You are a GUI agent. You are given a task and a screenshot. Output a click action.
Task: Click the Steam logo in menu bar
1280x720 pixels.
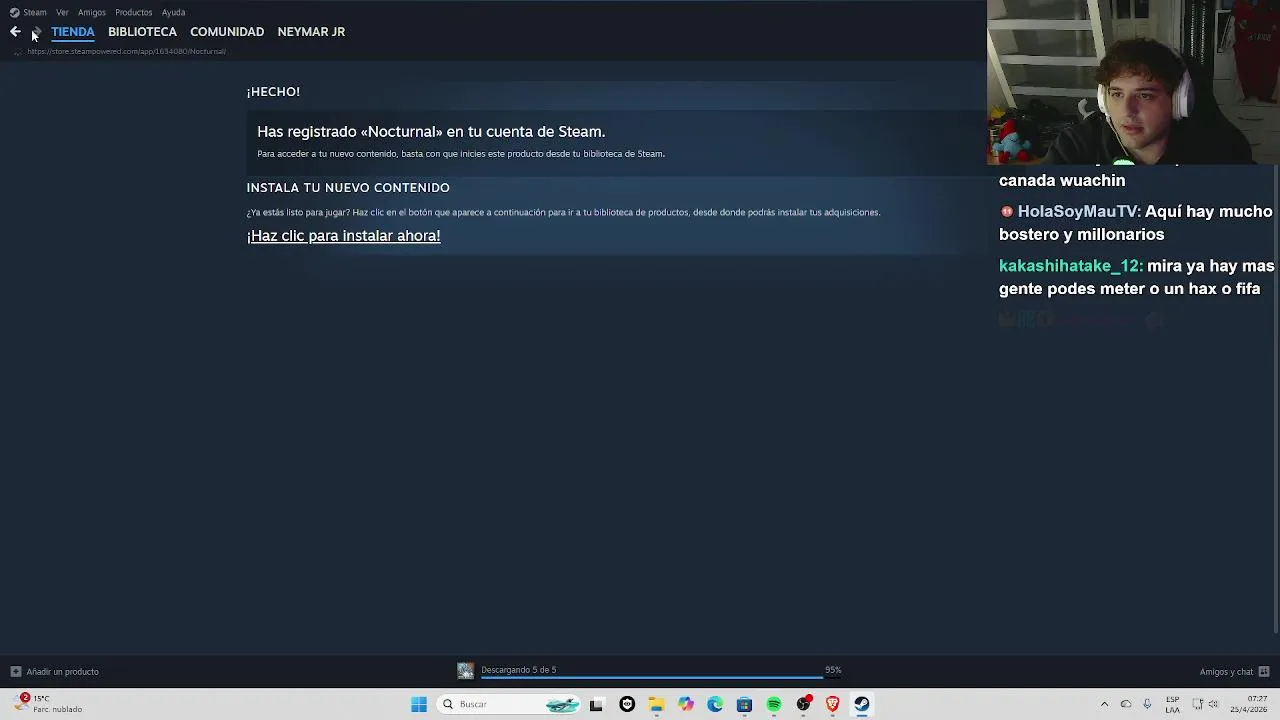pyautogui.click(x=14, y=13)
